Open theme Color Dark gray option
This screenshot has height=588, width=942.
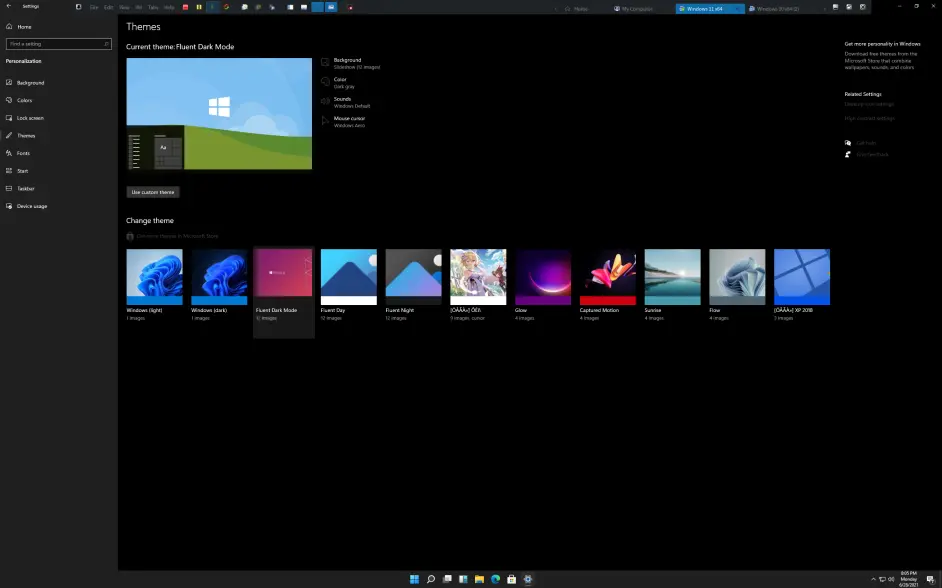[338, 83]
